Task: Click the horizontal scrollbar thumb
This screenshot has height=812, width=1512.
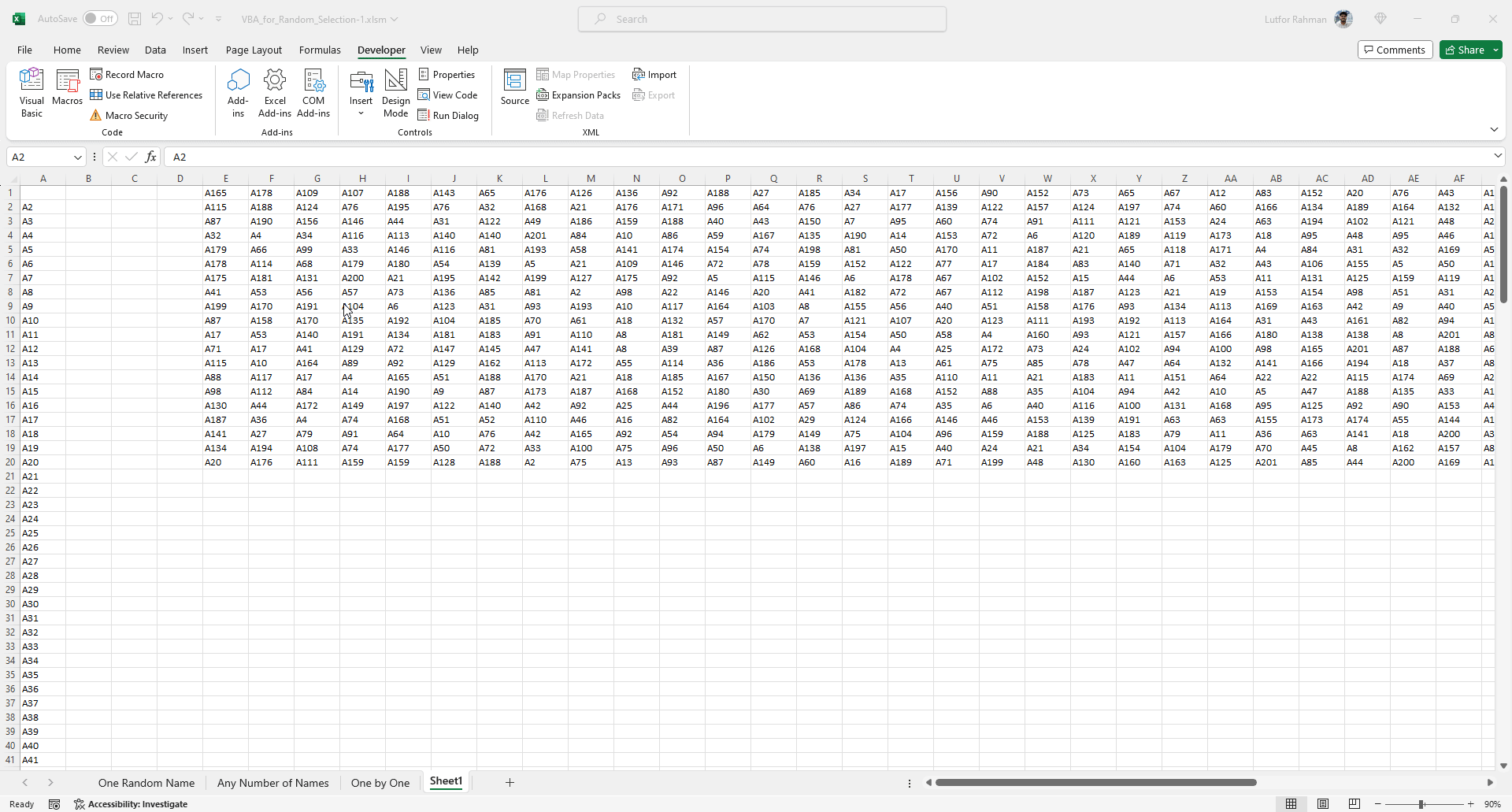Action: [x=1095, y=783]
